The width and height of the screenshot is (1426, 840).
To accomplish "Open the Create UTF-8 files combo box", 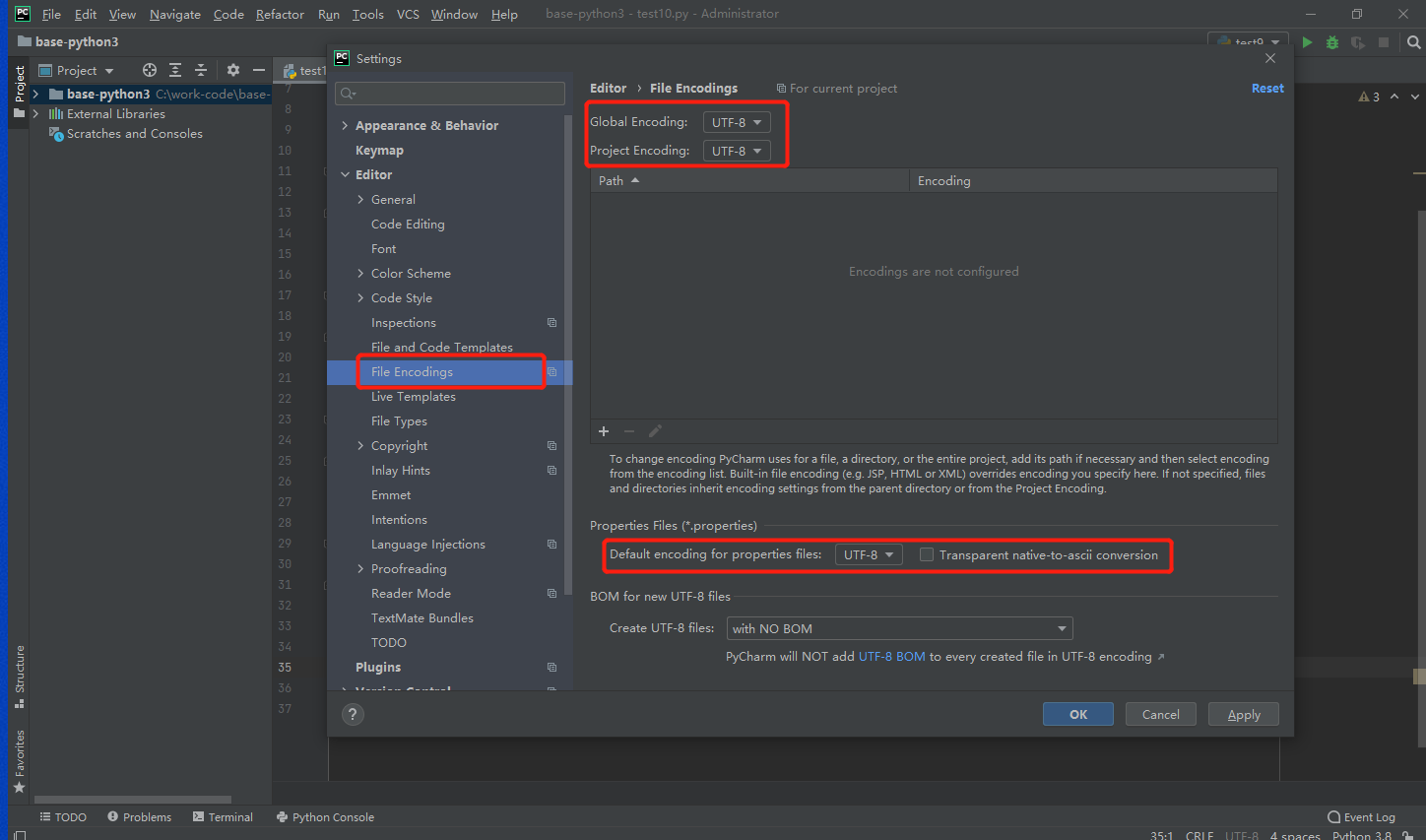I will (899, 628).
